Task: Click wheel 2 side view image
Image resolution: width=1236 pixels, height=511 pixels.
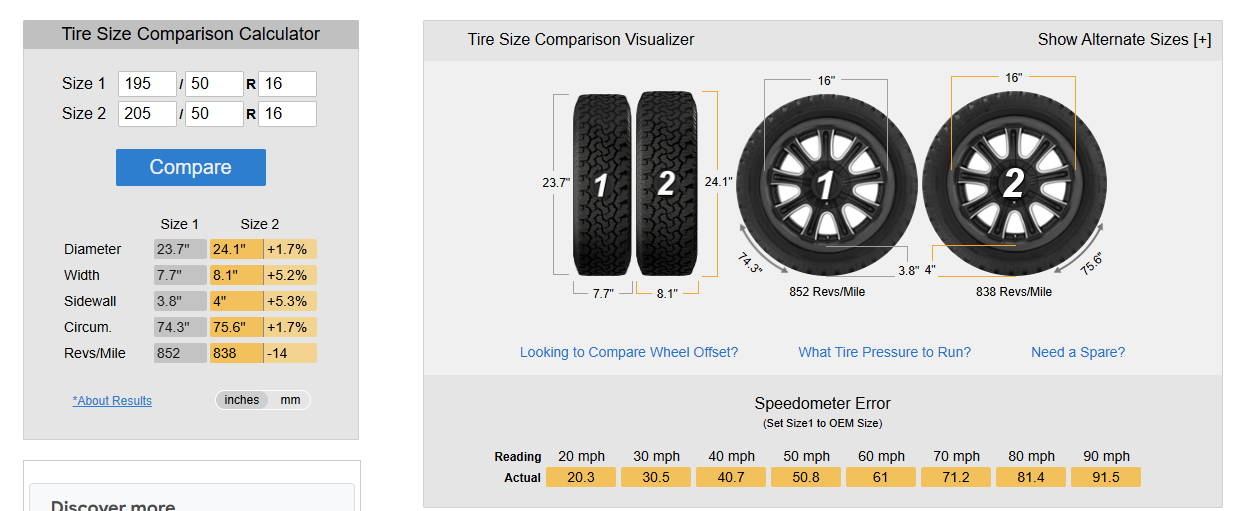Action: (1013, 182)
